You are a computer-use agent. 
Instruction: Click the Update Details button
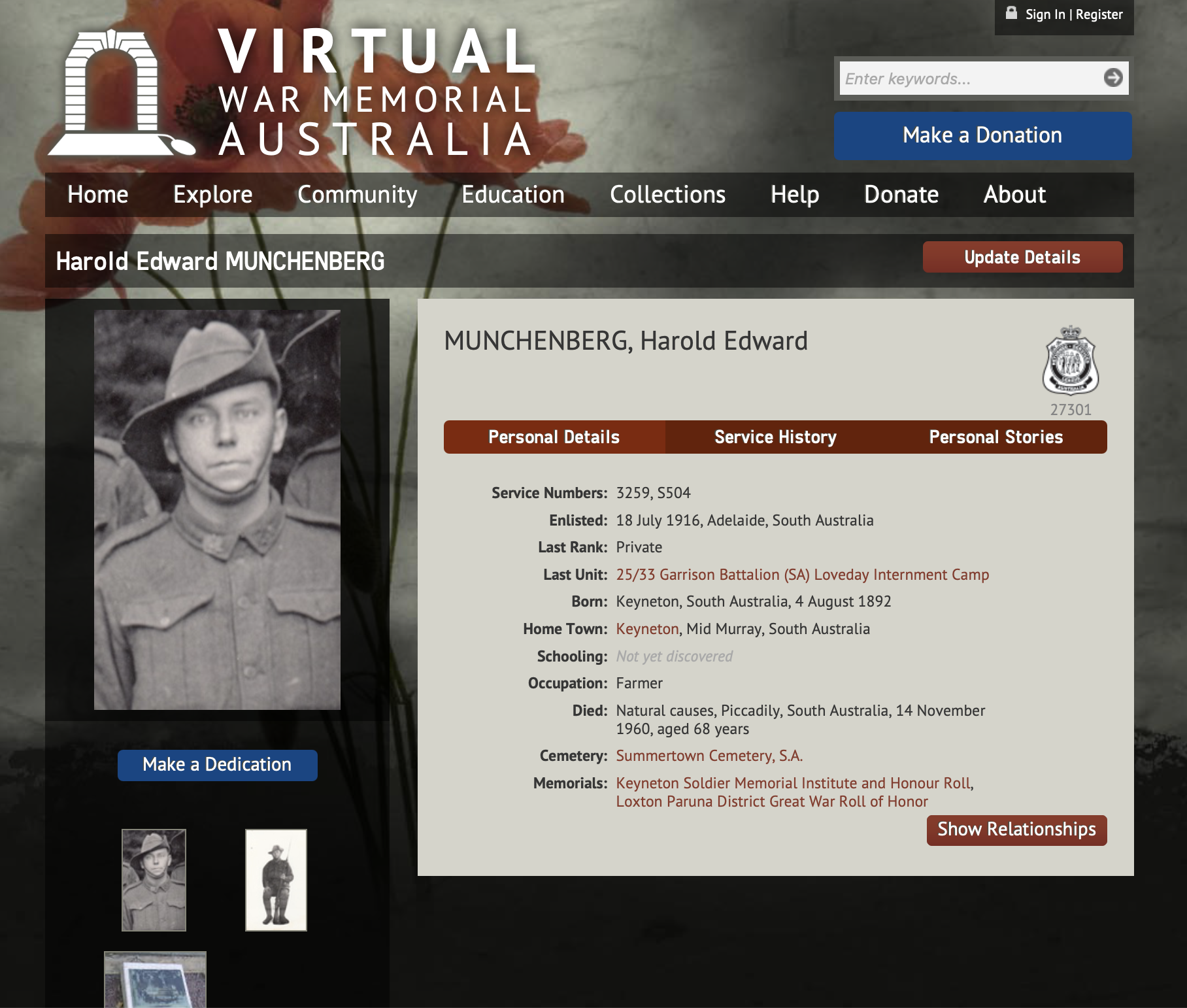coord(1022,257)
